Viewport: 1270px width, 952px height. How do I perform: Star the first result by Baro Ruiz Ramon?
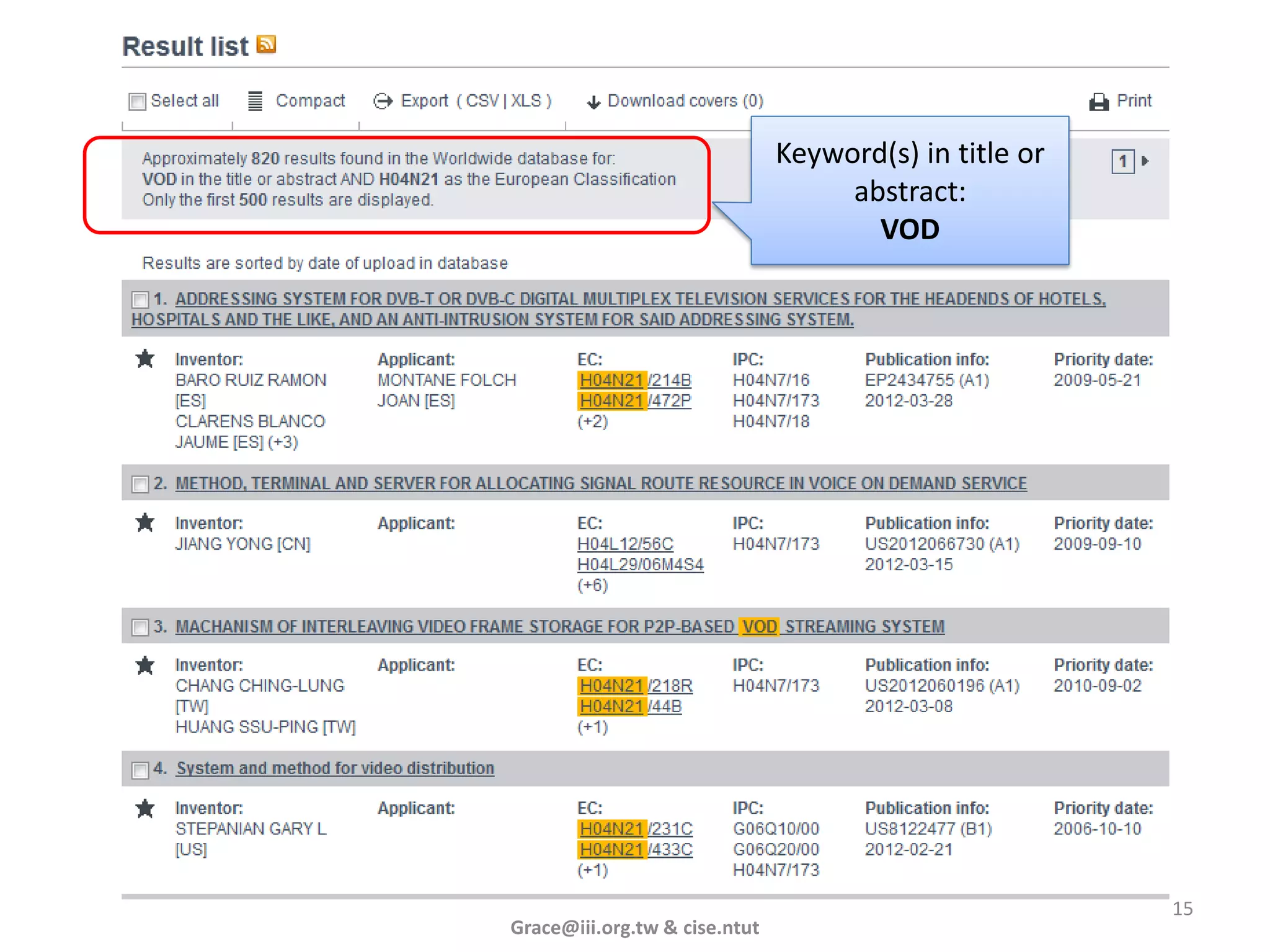tap(145, 359)
